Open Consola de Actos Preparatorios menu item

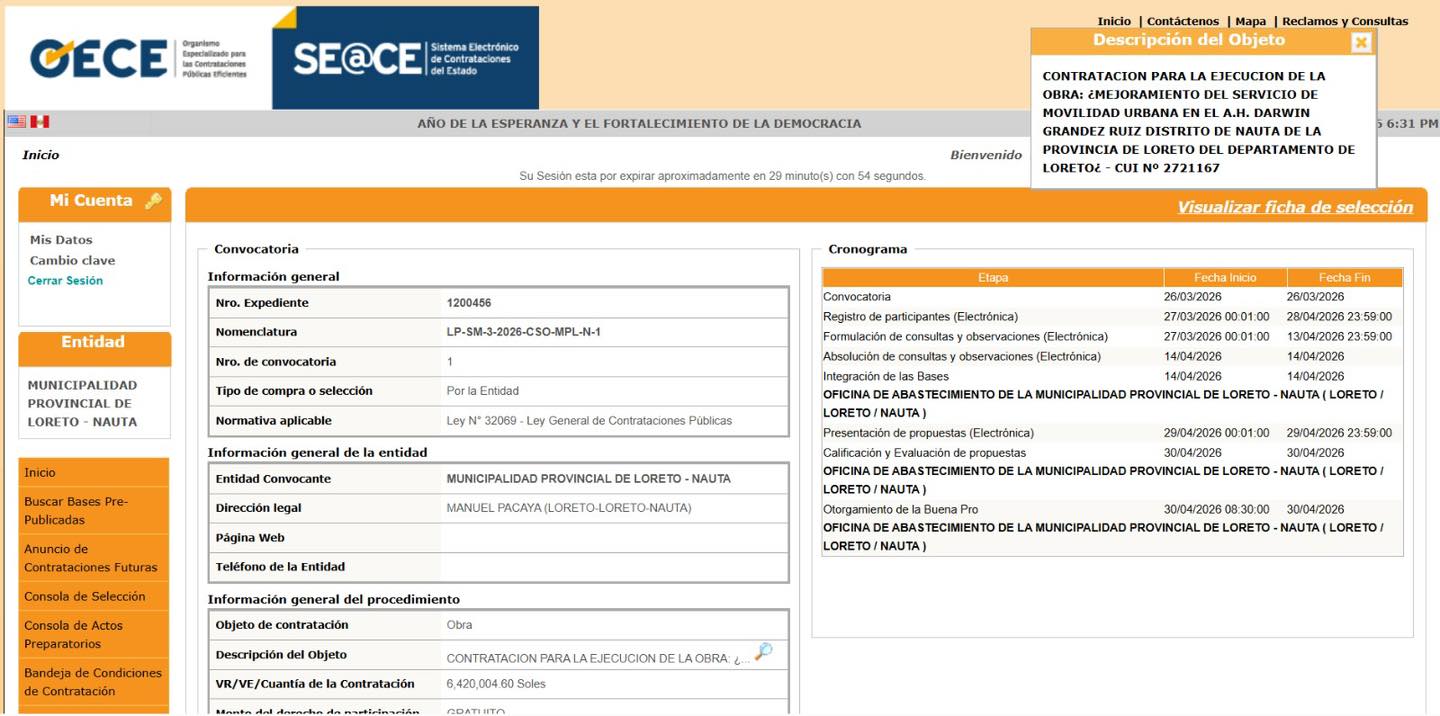point(94,635)
